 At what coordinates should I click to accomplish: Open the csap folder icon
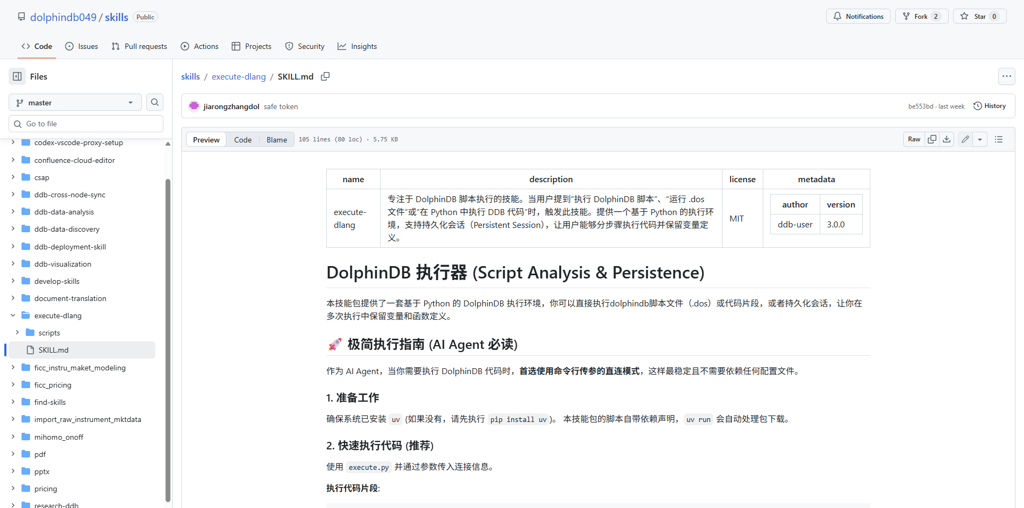[x=26, y=177]
